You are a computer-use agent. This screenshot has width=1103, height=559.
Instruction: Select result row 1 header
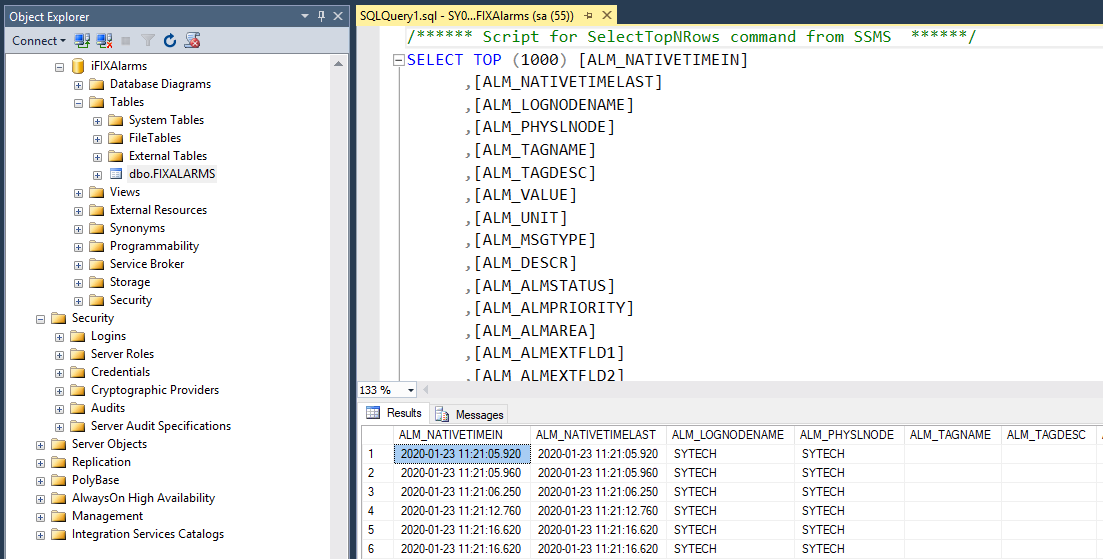click(378, 454)
